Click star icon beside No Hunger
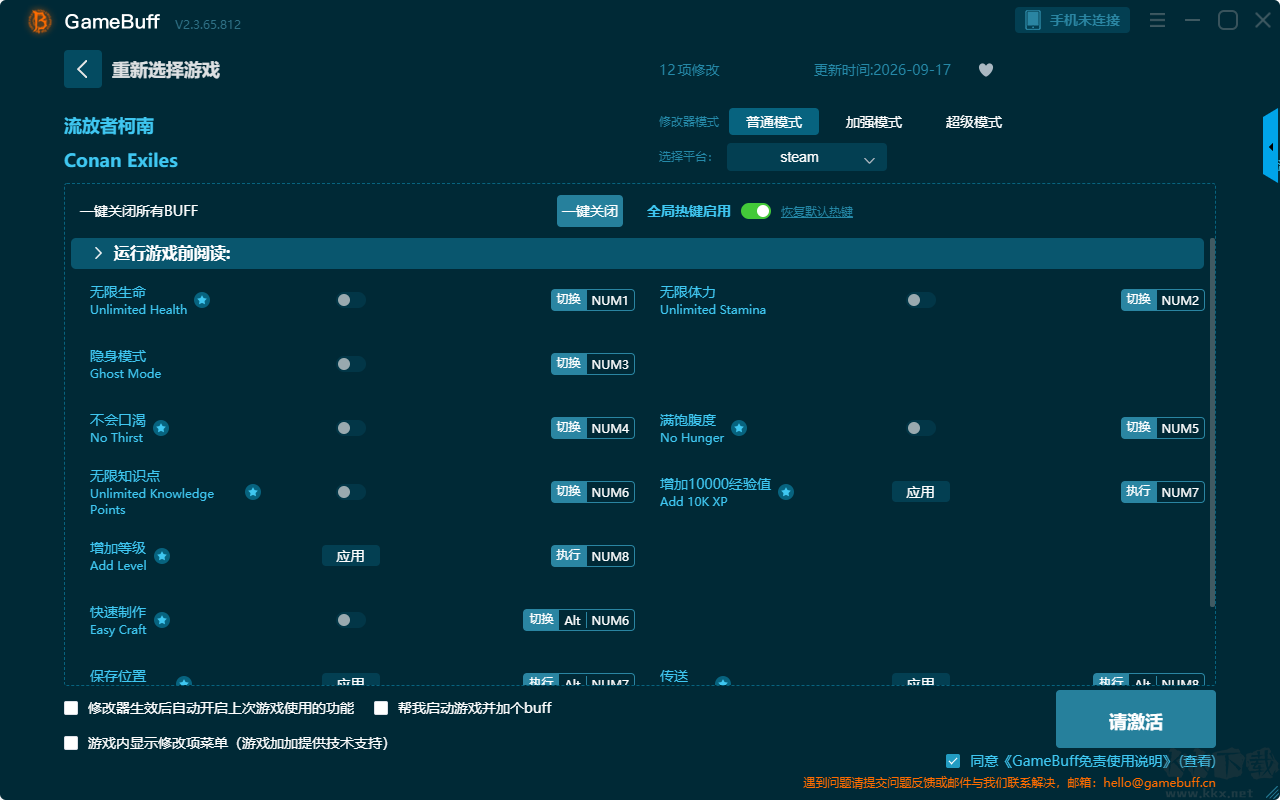The height and width of the screenshot is (800, 1280). click(739, 428)
